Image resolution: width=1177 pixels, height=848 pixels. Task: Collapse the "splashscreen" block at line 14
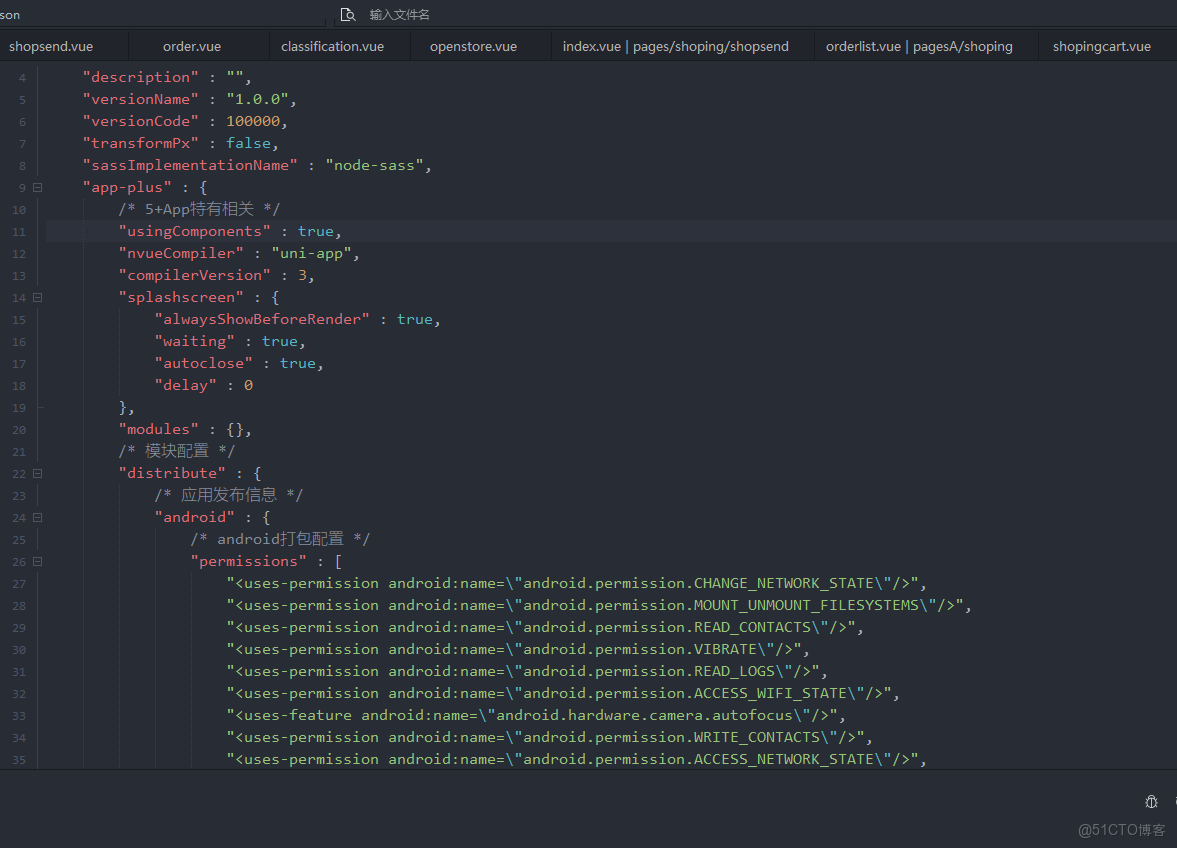point(38,297)
